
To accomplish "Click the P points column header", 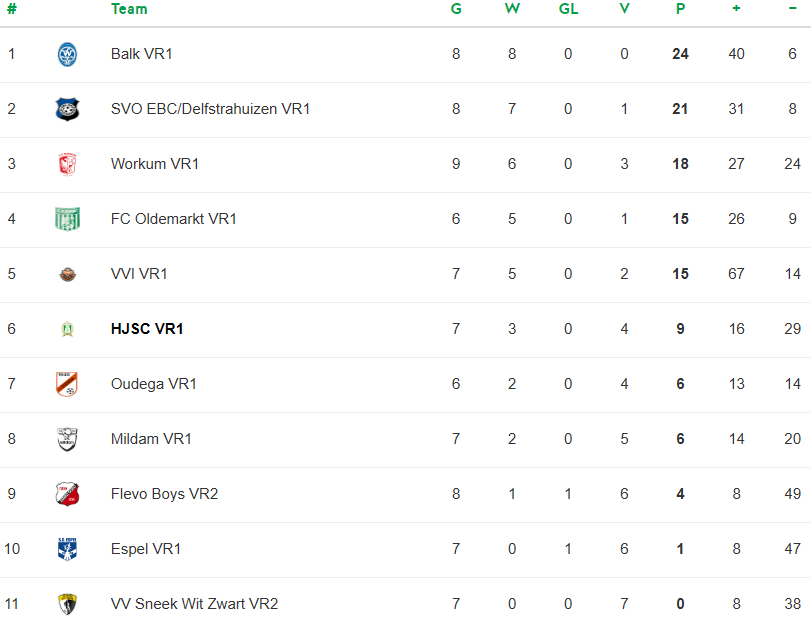I will point(680,9).
